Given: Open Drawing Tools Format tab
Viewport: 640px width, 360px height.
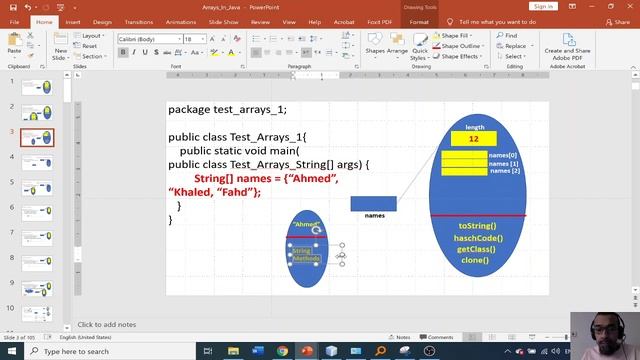Looking at the screenshot, I should (x=419, y=22).
